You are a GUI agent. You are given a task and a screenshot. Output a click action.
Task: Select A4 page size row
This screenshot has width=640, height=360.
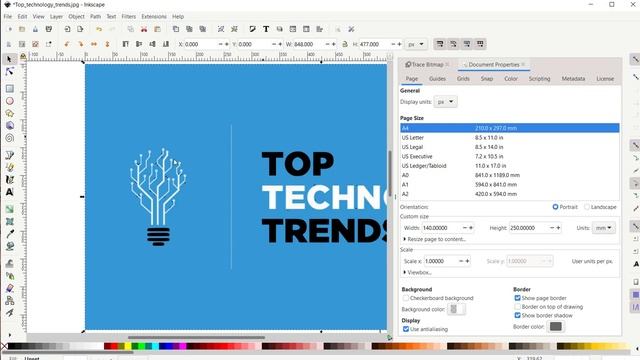point(509,128)
